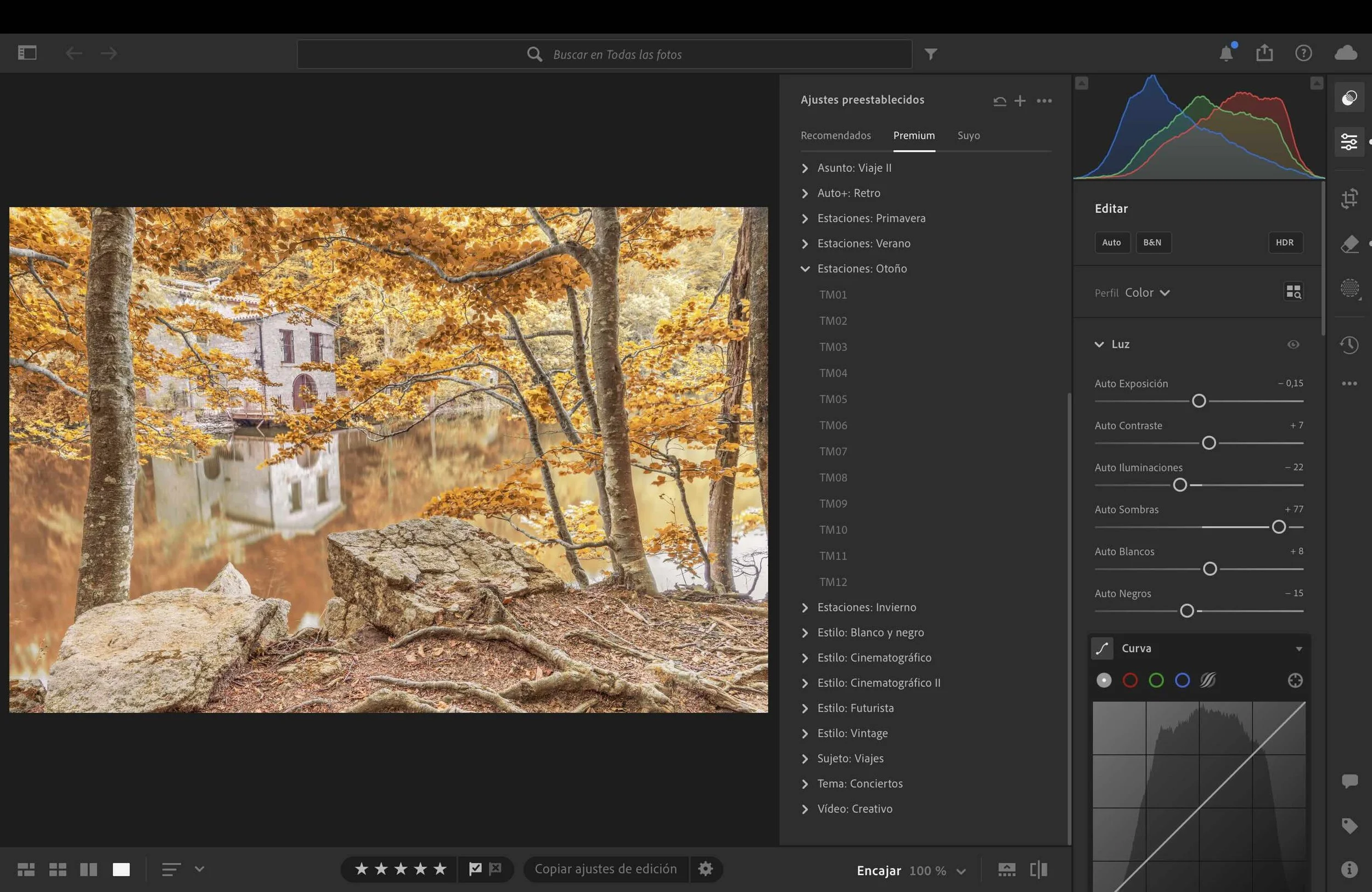Select the Healing eraser tool

coord(1349,244)
